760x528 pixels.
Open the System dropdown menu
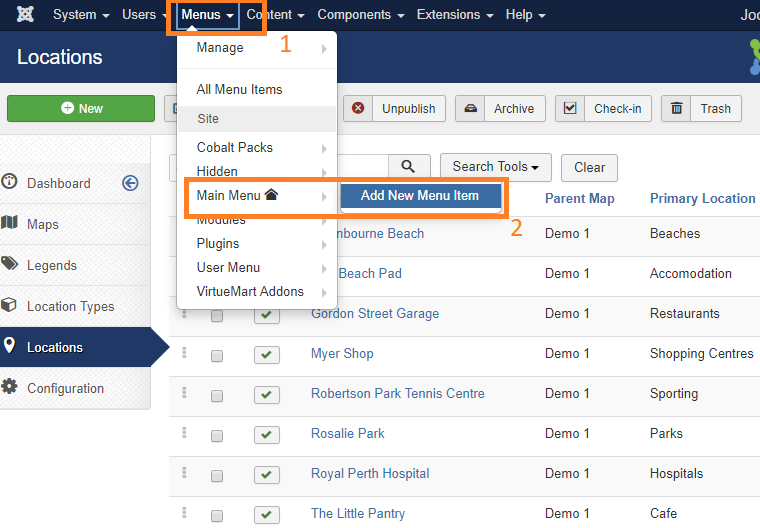coord(81,15)
